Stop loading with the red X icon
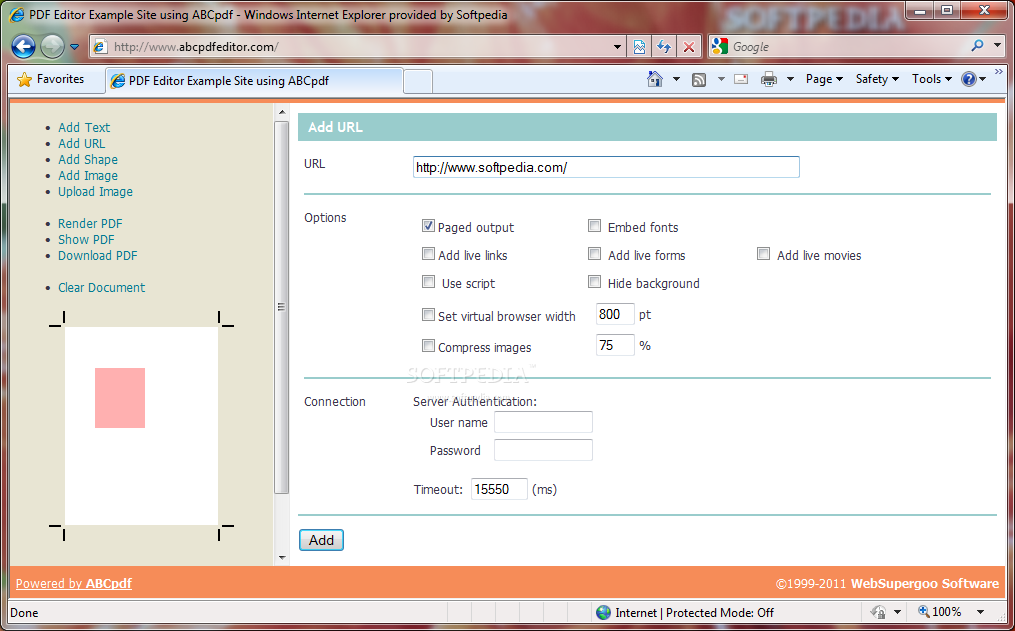 (689, 47)
